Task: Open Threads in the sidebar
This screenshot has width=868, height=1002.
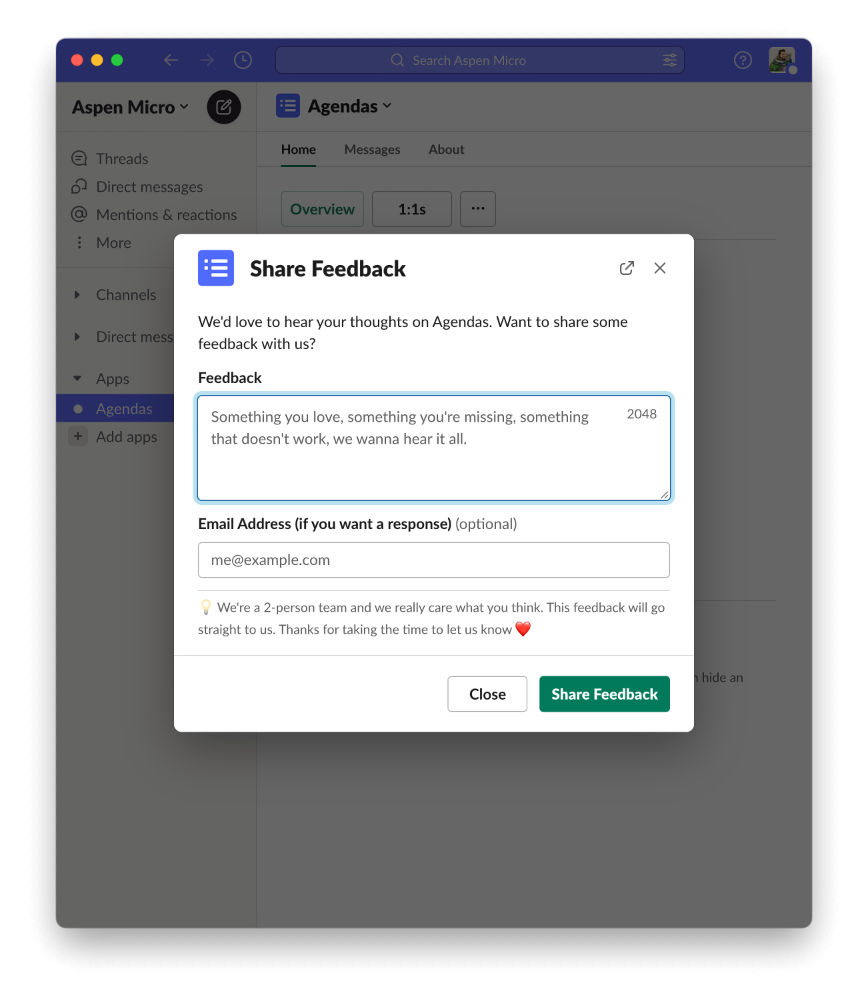Action: point(121,159)
